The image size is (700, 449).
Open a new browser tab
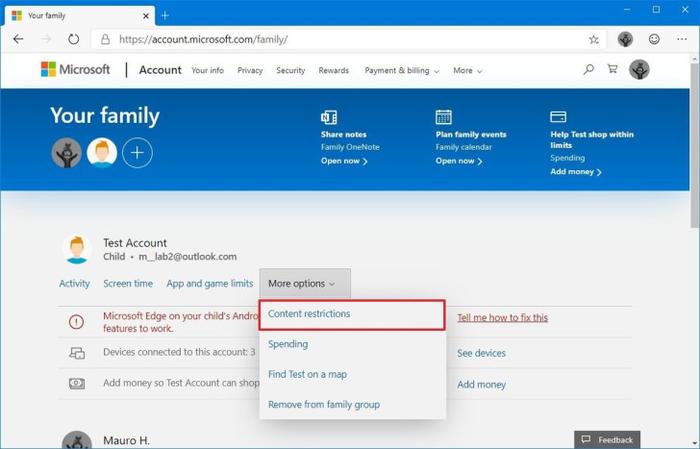coord(165,16)
